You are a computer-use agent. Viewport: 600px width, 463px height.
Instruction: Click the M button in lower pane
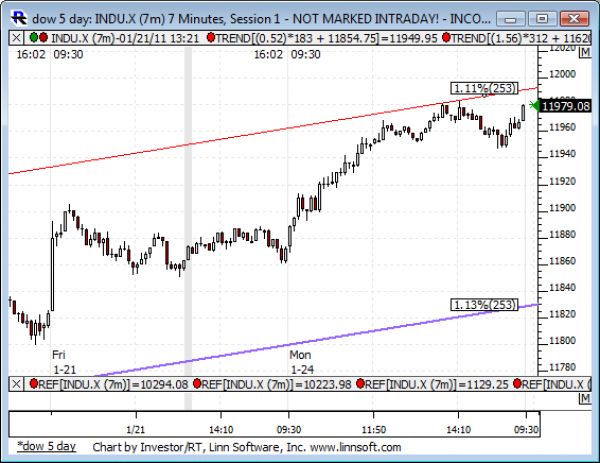tap(585, 398)
